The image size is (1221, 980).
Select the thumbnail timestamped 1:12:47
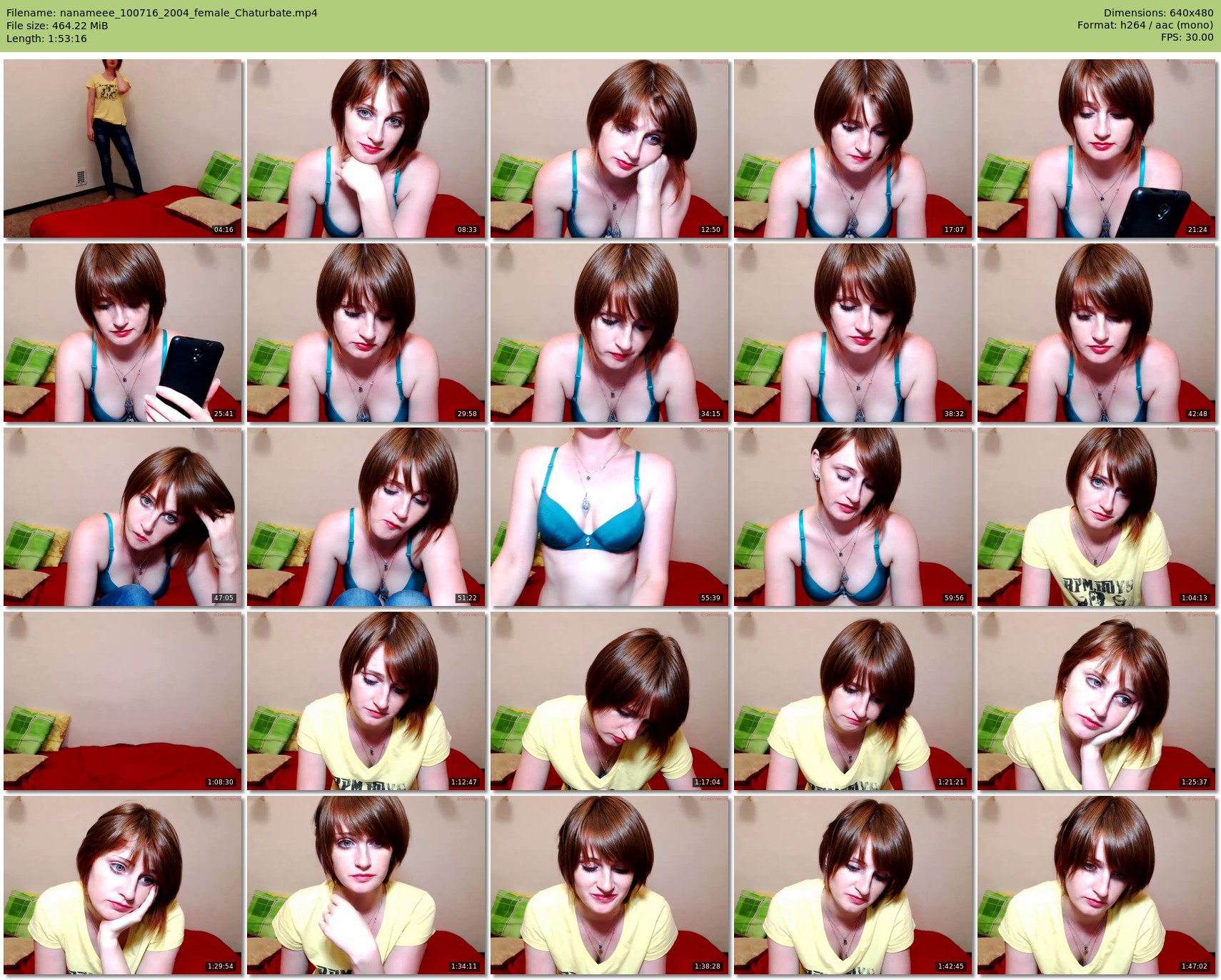coord(366,701)
